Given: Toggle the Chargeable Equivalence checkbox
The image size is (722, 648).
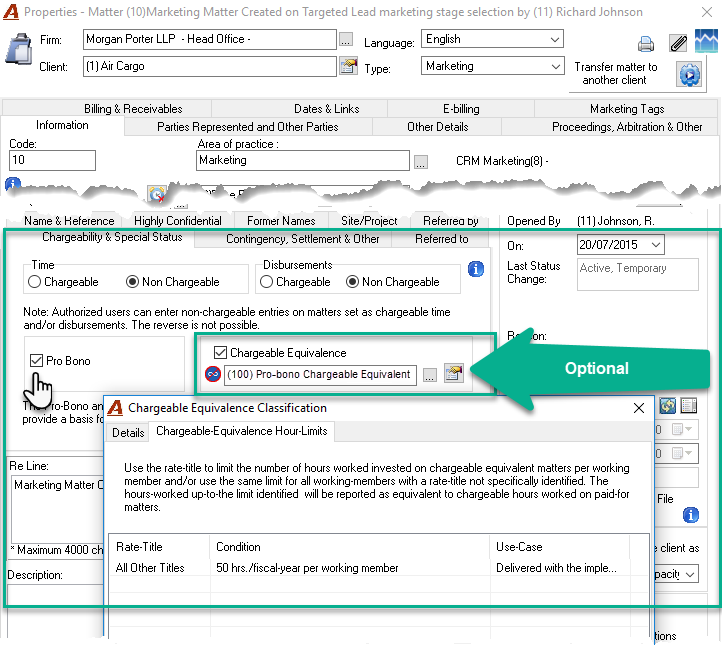Looking at the screenshot, I should pos(220,353).
